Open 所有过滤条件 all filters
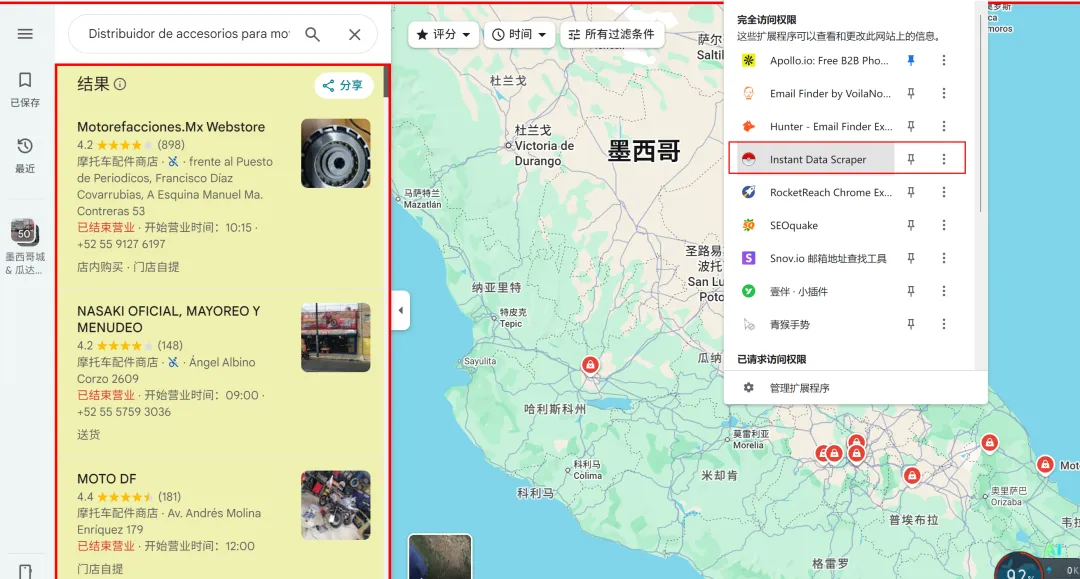Viewport: 1080px width, 579px height. point(612,34)
